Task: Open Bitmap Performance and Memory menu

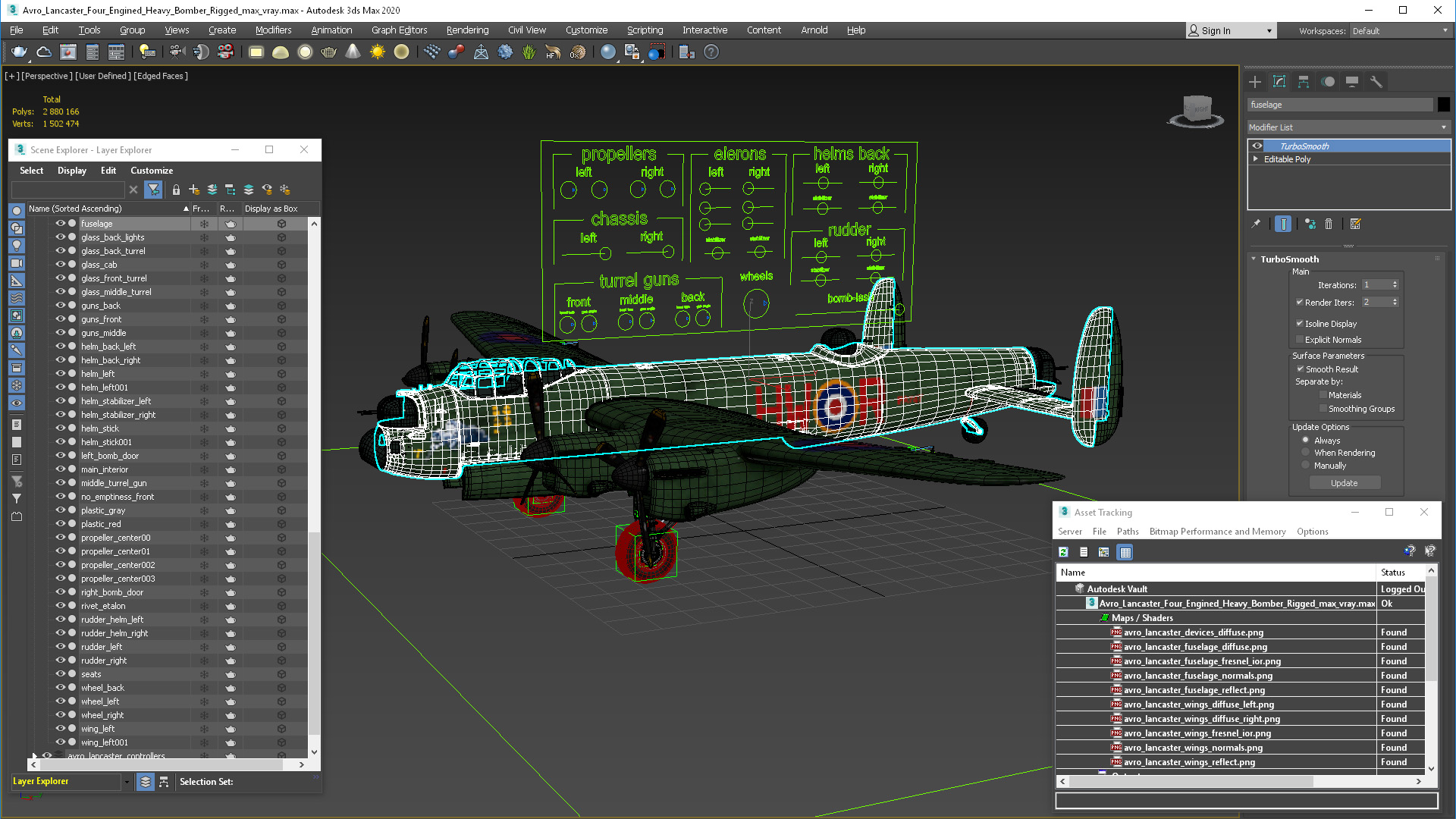Action: click(x=1217, y=532)
